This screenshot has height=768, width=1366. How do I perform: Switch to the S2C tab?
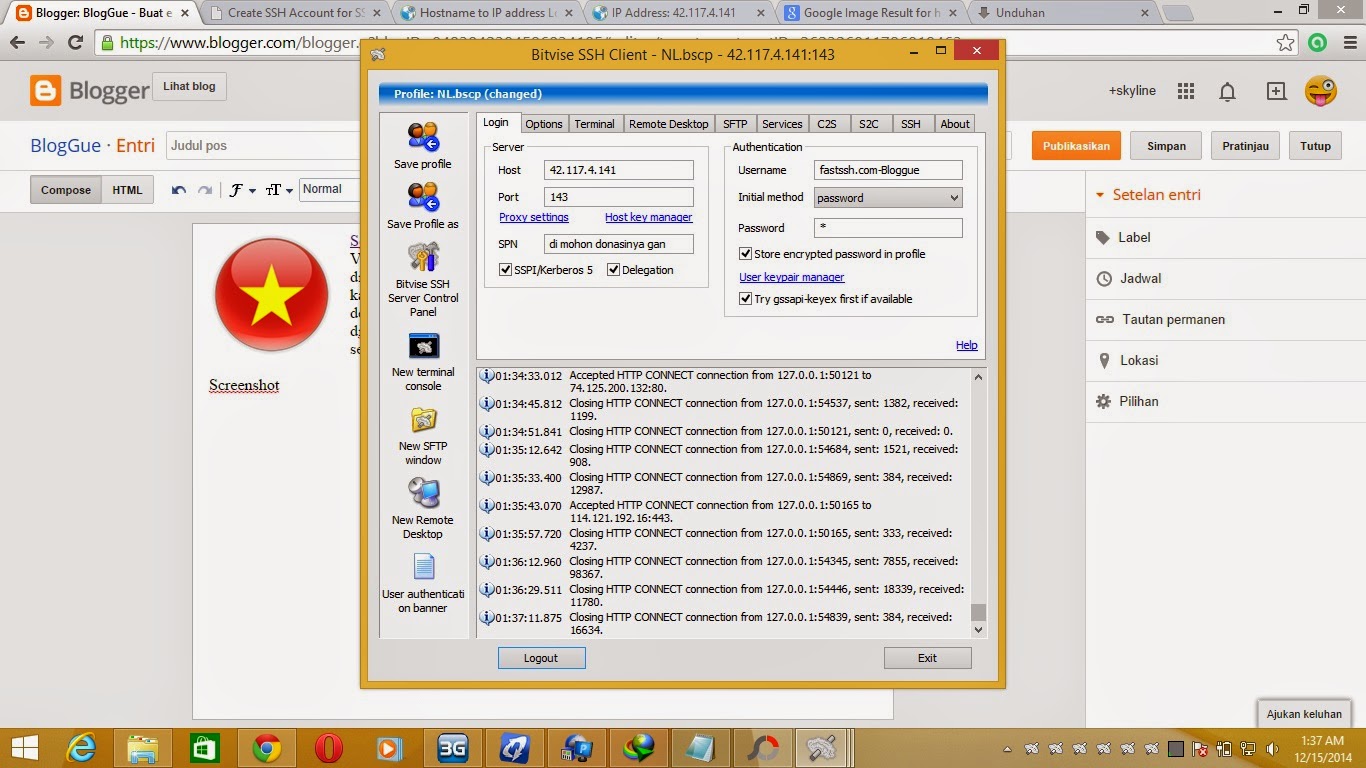tap(869, 124)
